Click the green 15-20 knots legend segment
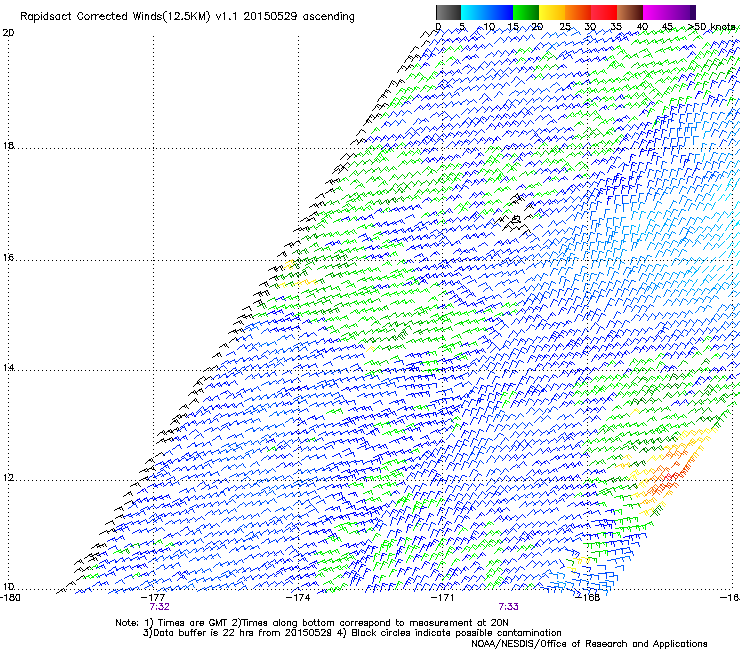740x650 pixels. point(526,12)
